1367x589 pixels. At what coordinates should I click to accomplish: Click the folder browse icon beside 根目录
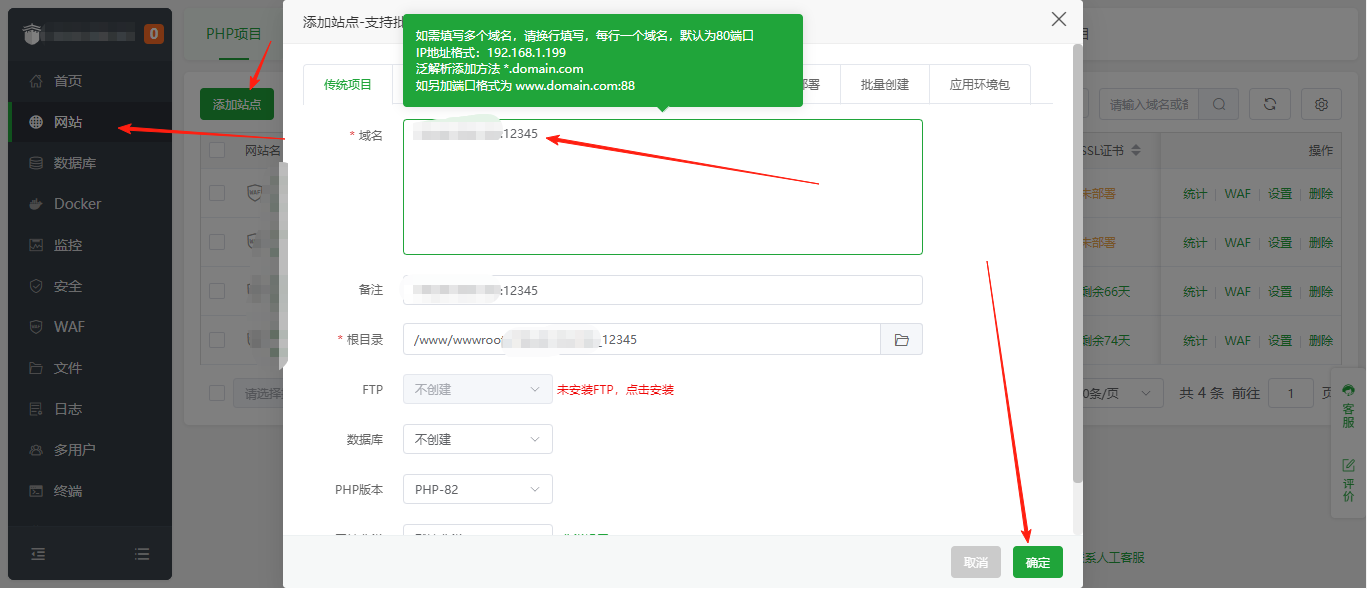pos(902,339)
